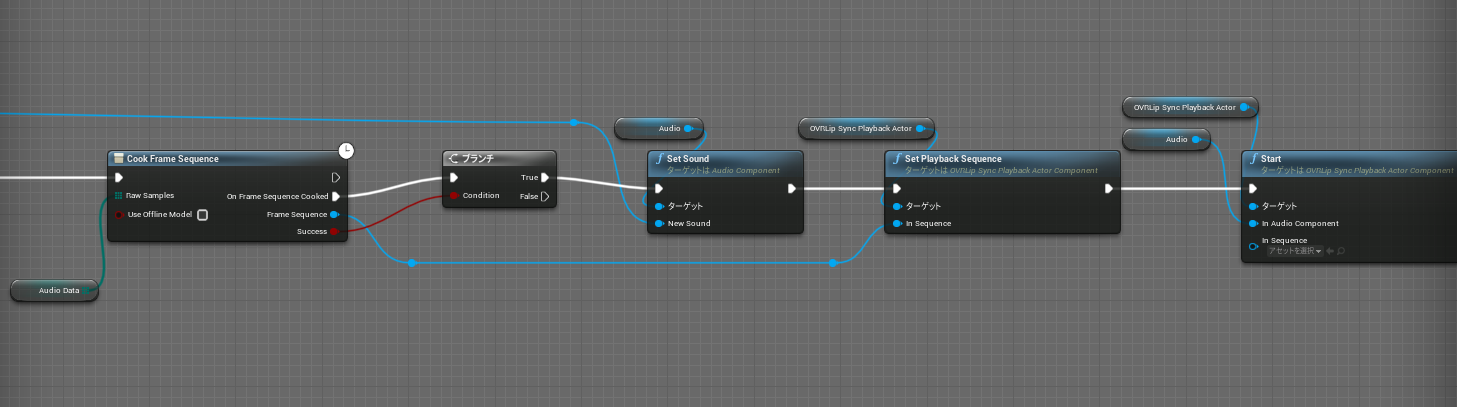Click output pin of OVRLip node above Start
Screen dimensions: 1457x407
pyautogui.click(x=1245, y=107)
